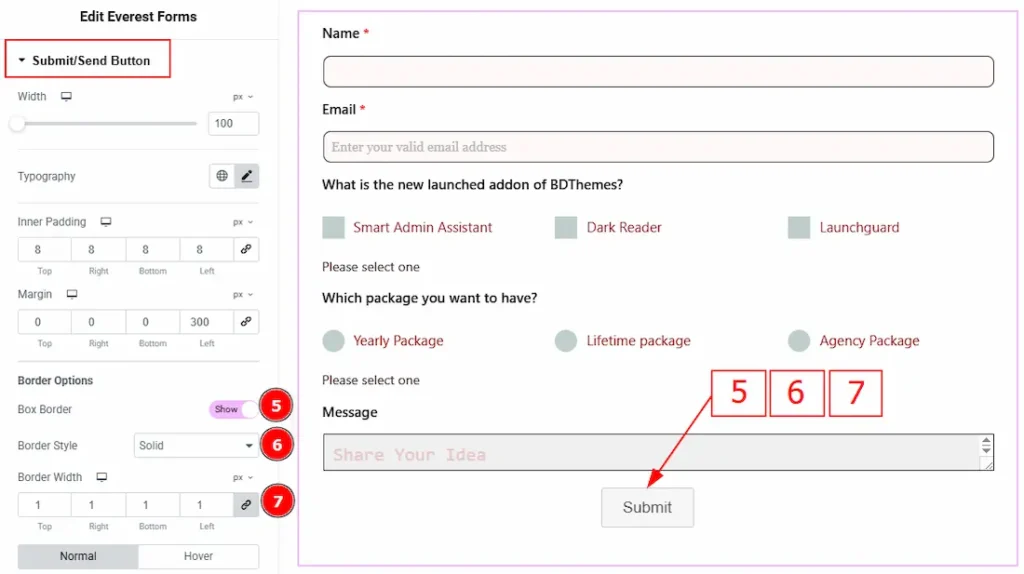Image resolution: width=1024 pixels, height=574 pixels.
Task: Click the Margin responsive device icon
Action: (72, 295)
